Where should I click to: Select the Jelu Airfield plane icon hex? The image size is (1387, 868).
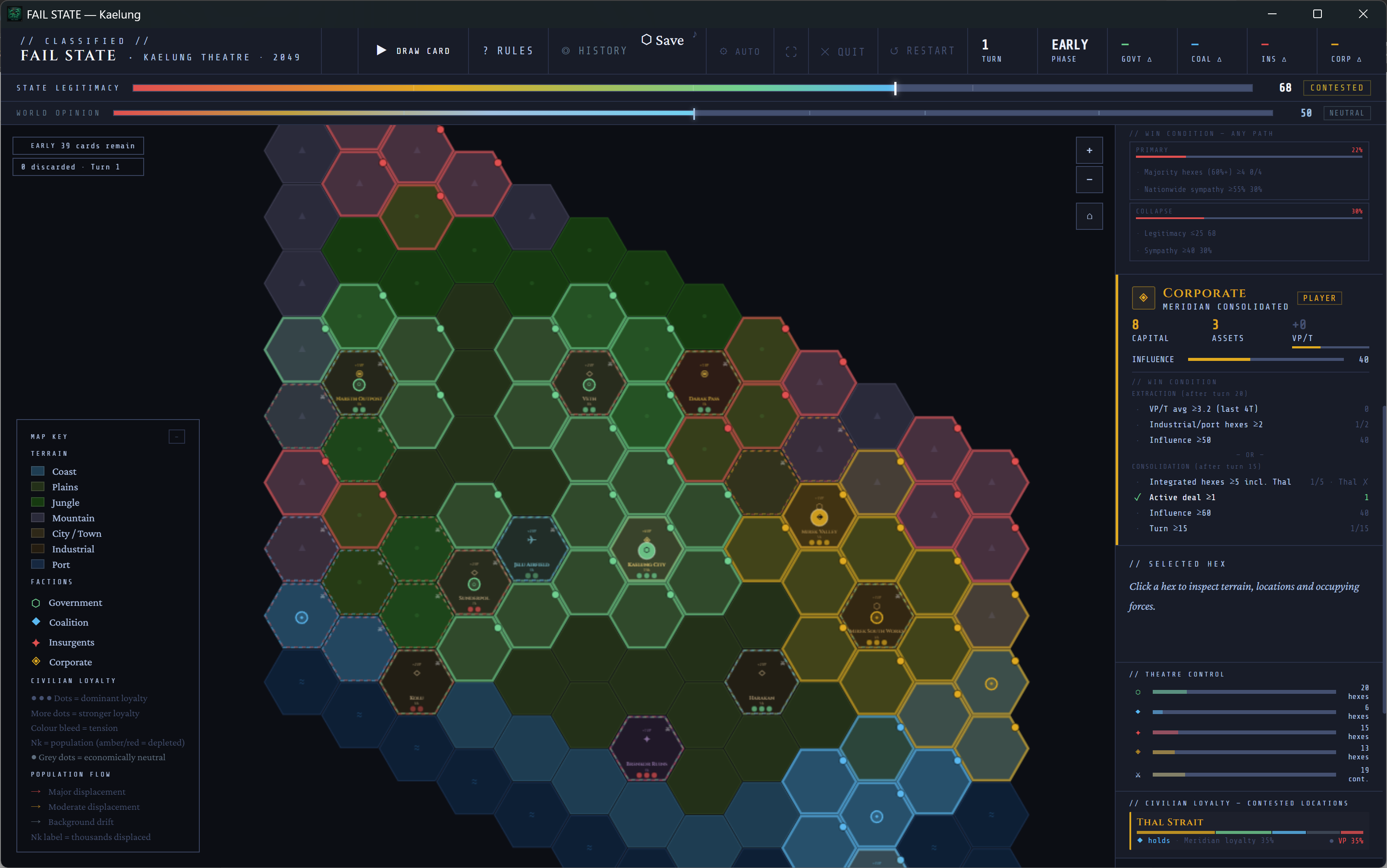(x=531, y=540)
